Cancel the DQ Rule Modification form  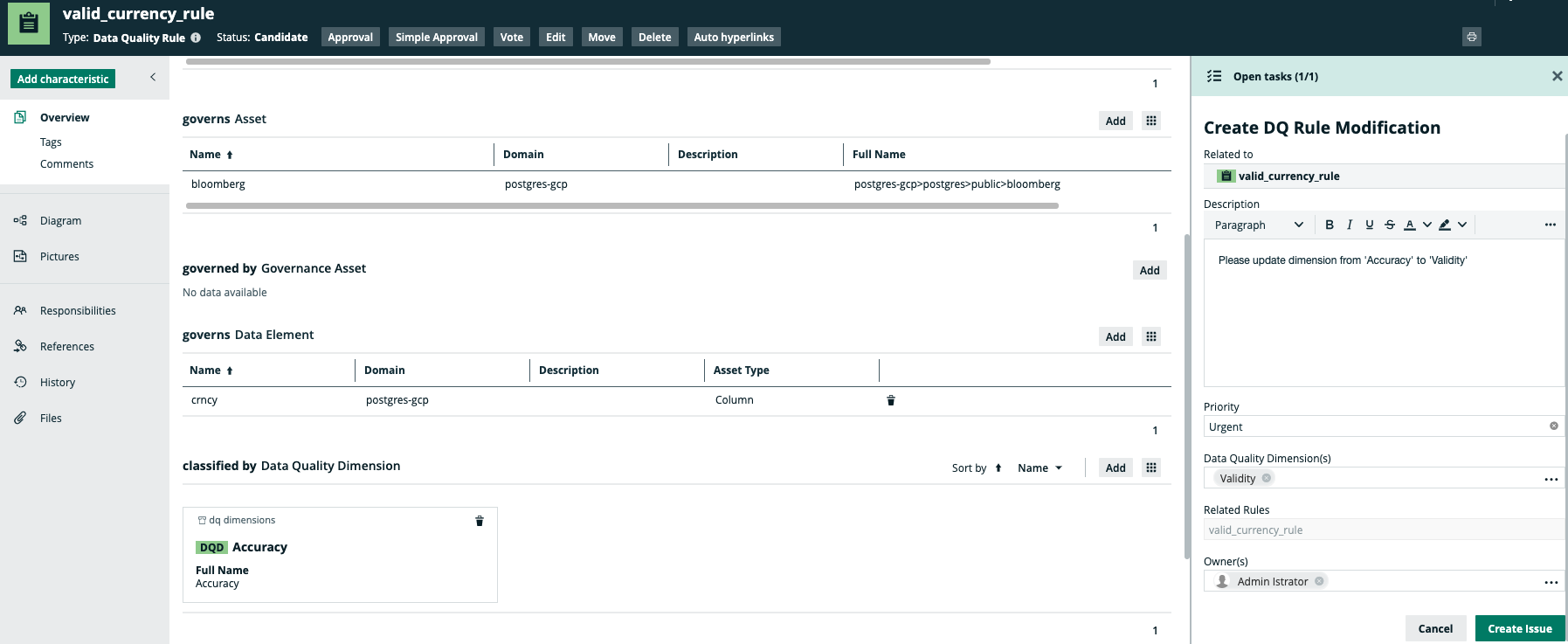pos(1435,628)
